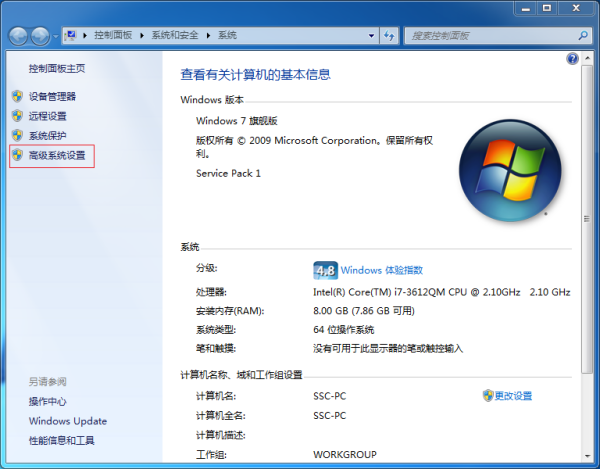Expand arrow before 系统 breadcrumb
The image size is (600, 469).
[209, 36]
